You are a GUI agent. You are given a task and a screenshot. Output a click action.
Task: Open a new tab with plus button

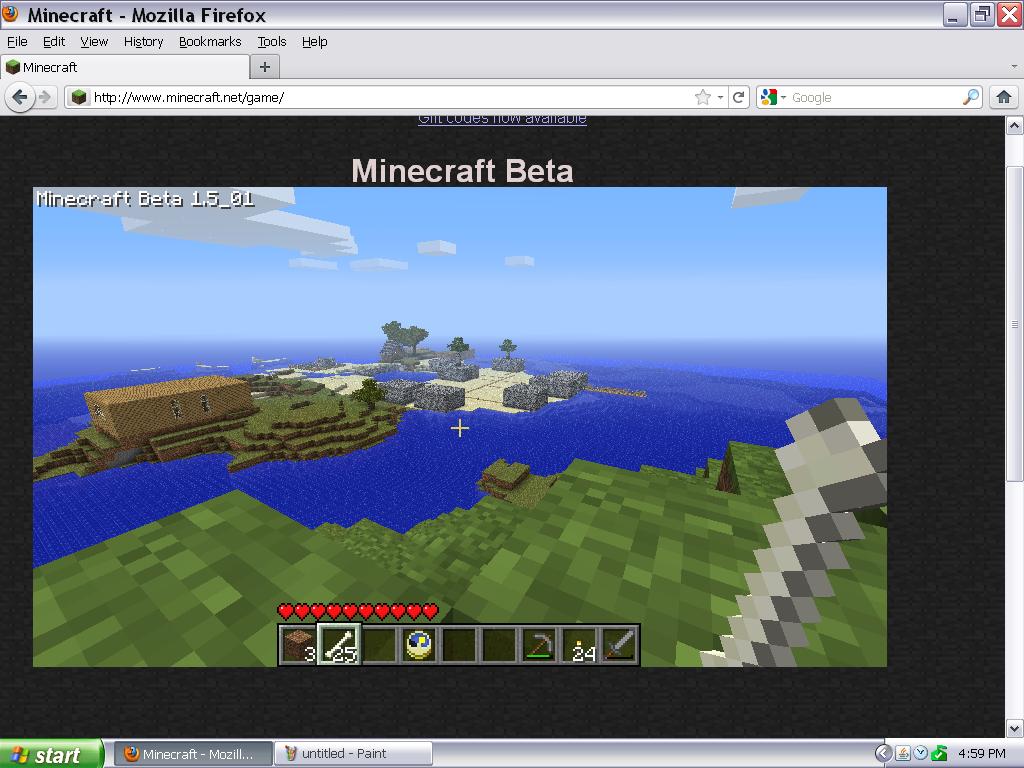[264, 67]
